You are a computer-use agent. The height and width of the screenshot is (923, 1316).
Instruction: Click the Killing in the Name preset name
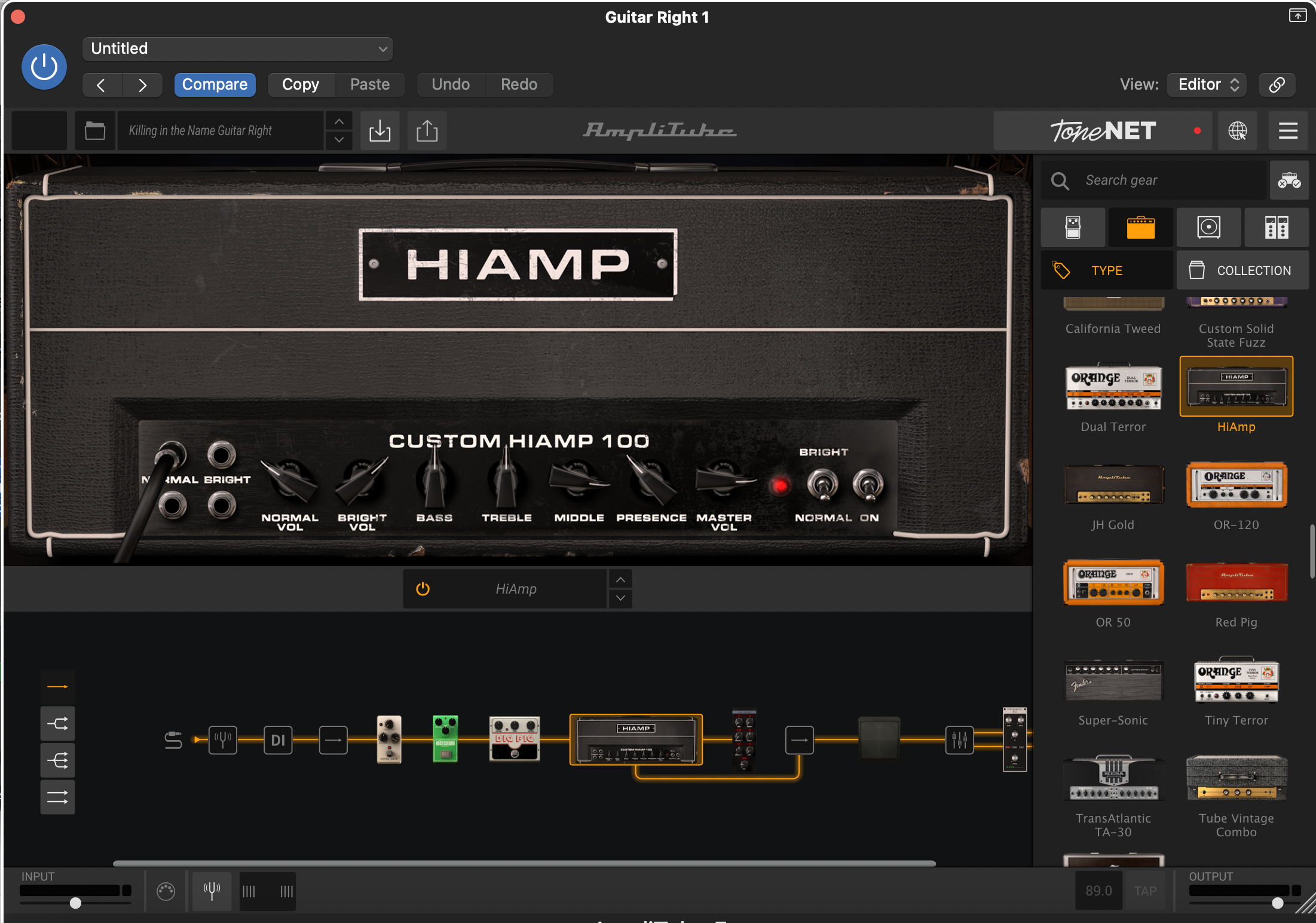(x=220, y=130)
